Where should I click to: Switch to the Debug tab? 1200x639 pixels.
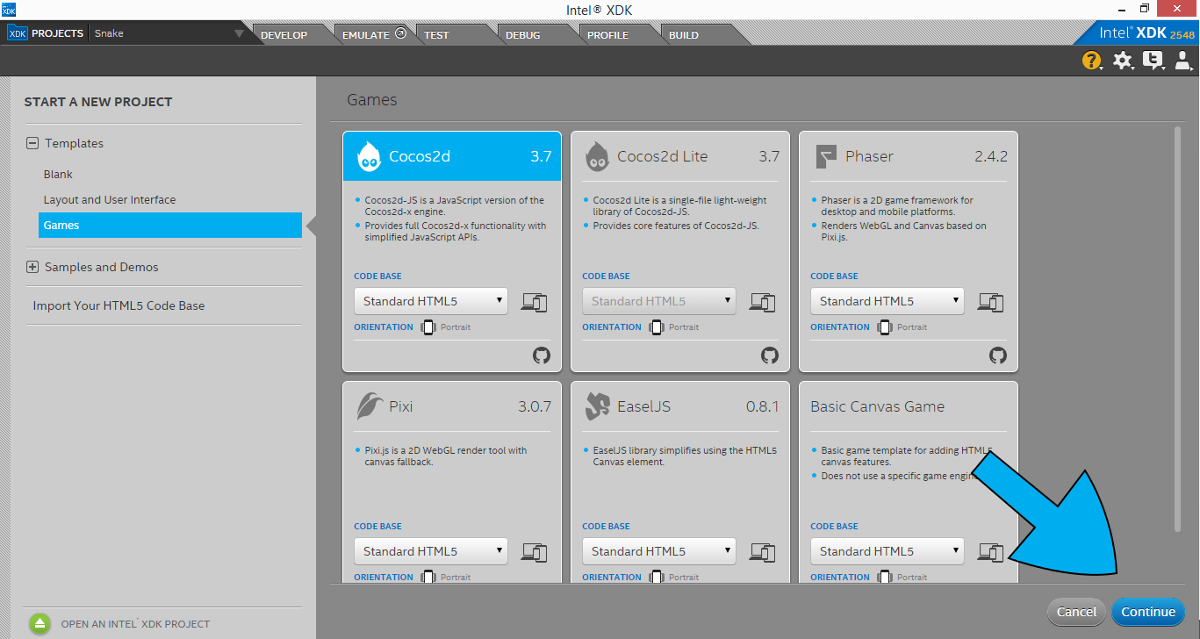point(523,35)
